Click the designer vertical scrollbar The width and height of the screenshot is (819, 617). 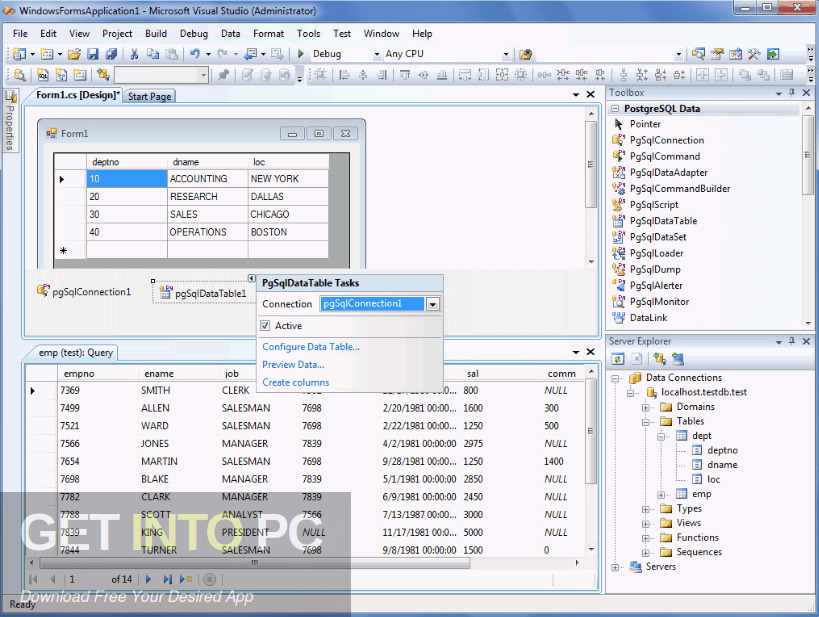[591, 164]
